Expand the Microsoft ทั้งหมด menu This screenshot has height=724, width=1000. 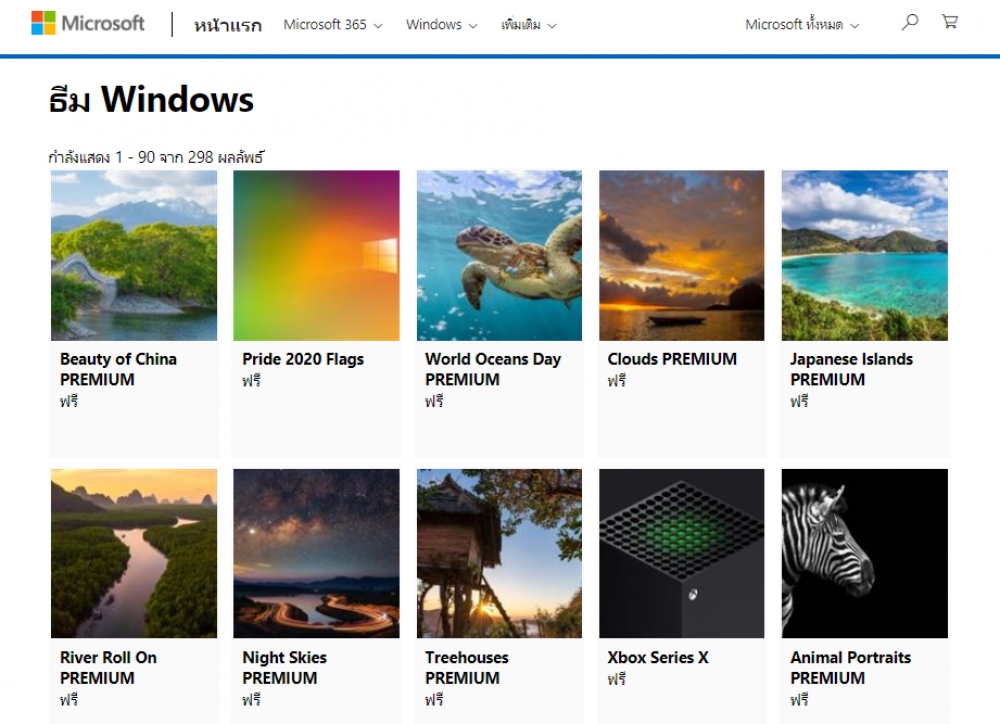pyautogui.click(x=802, y=25)
